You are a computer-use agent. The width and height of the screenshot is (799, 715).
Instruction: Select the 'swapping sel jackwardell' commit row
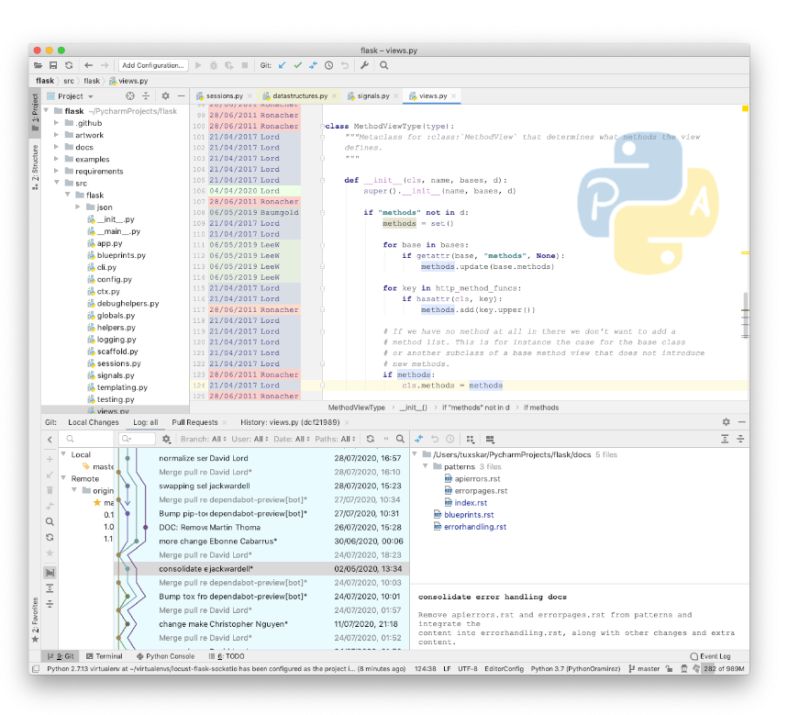pyautogui.click(x=262, y=486)
